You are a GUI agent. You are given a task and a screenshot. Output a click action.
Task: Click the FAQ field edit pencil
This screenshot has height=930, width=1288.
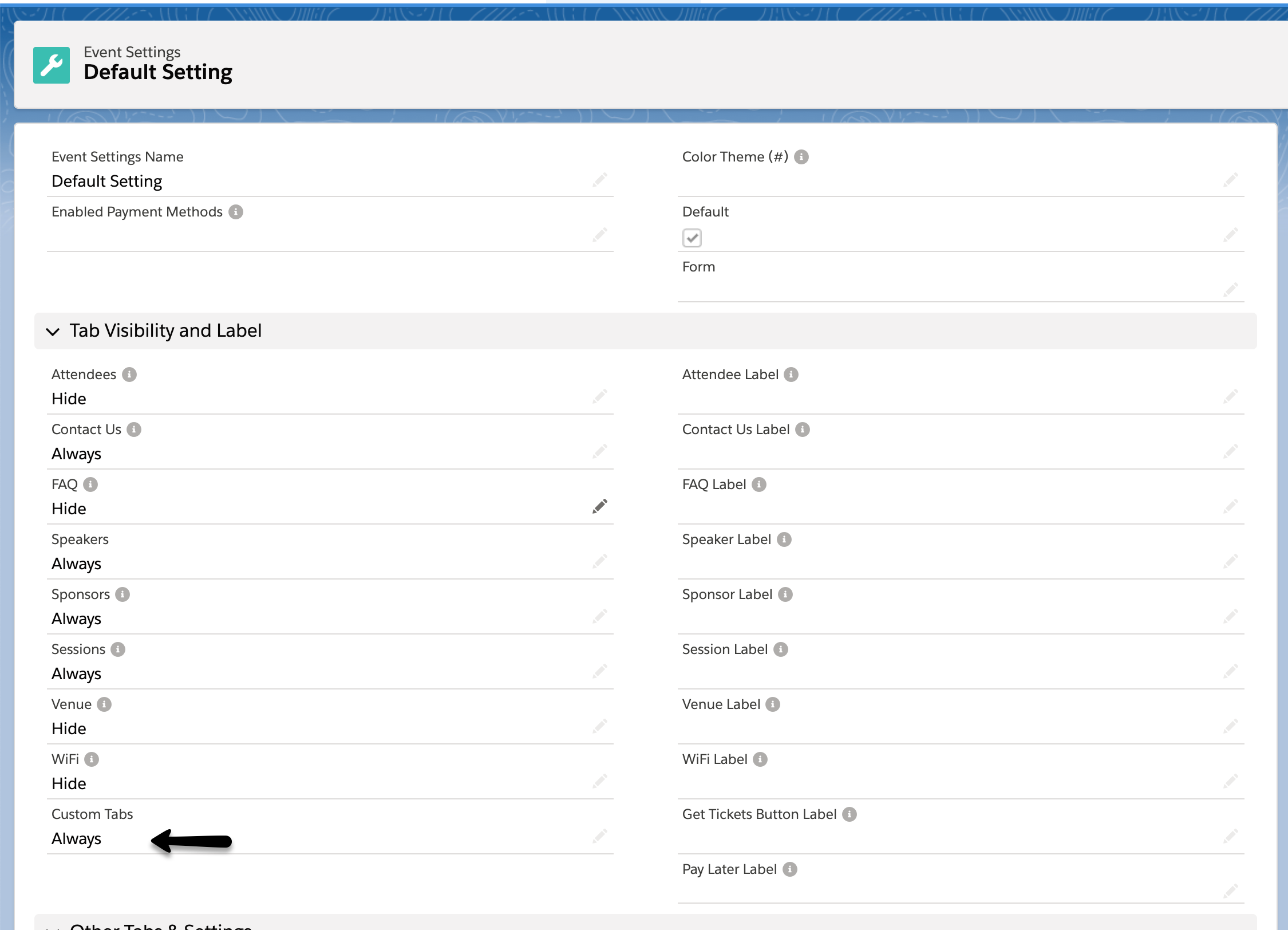coord(599,507)
